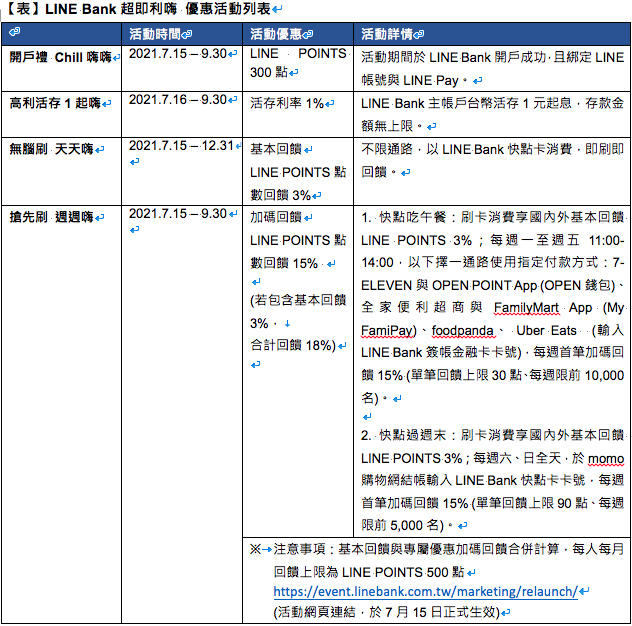Select the '活動時間' column header
Image resolution: width=632 pixels, height=626 pixels.
pos(155,34)
